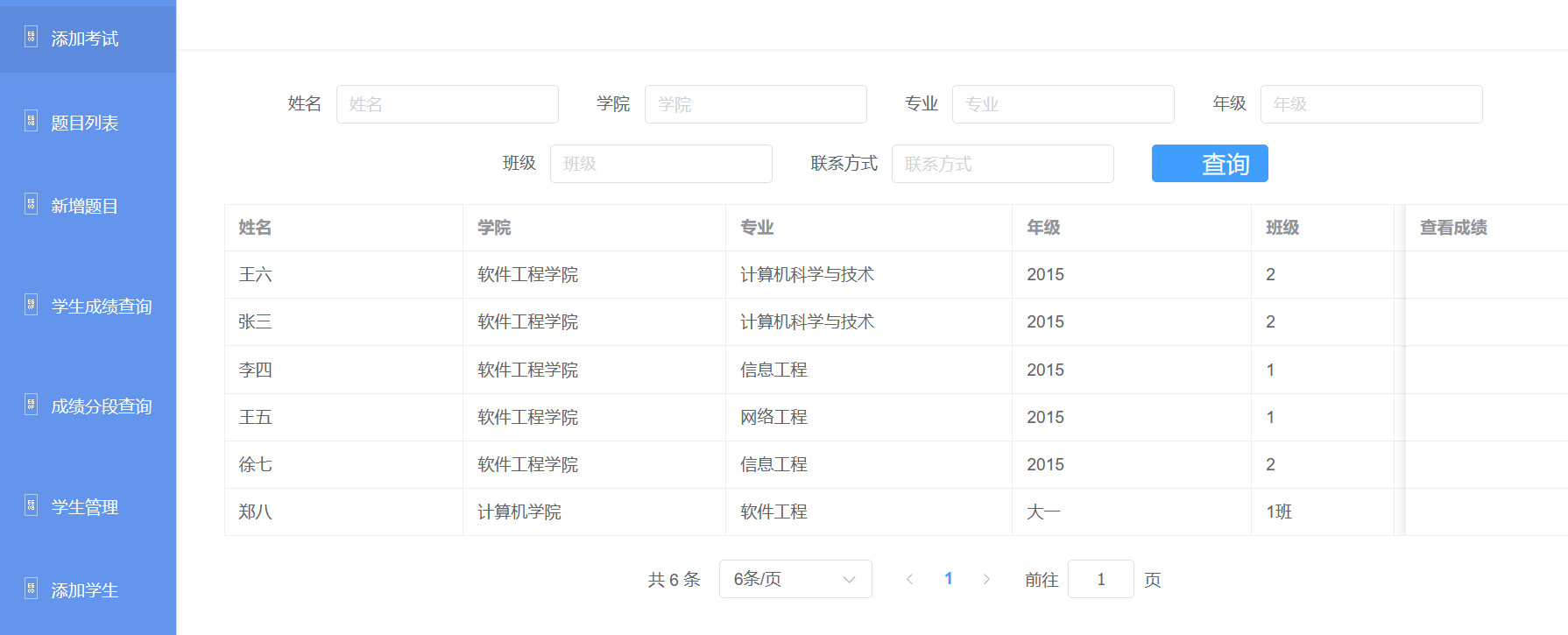
Task: Go to next page arrow
Action: [x=986, y=579]
